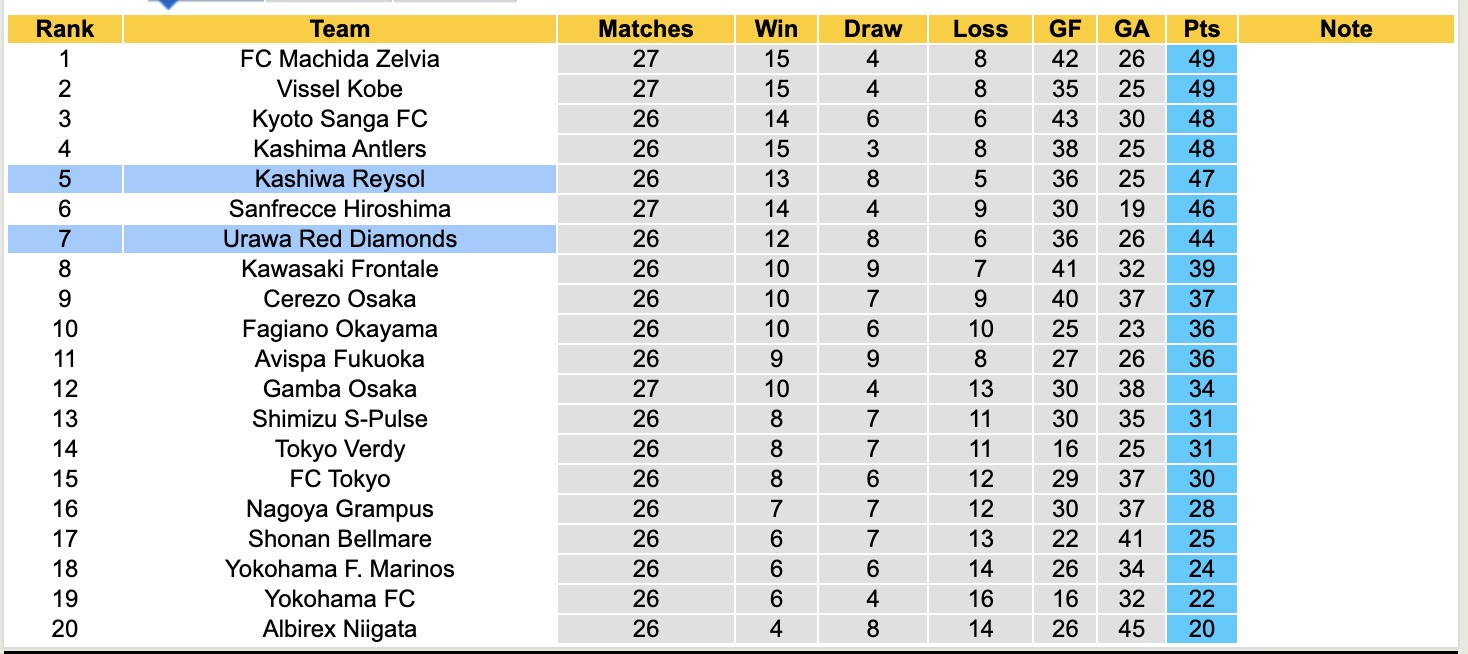Click the Yokohama F. Marinos team name

(340, 569)
